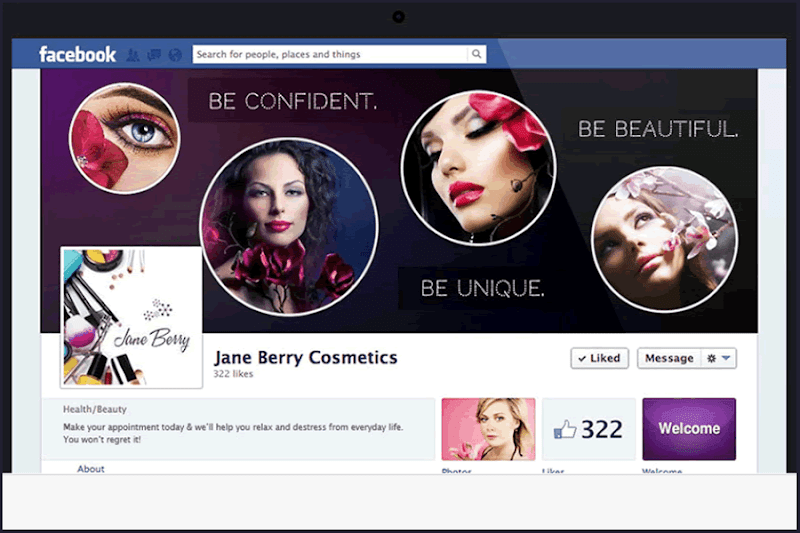Click the 'Make your appointment today' description

233,433
